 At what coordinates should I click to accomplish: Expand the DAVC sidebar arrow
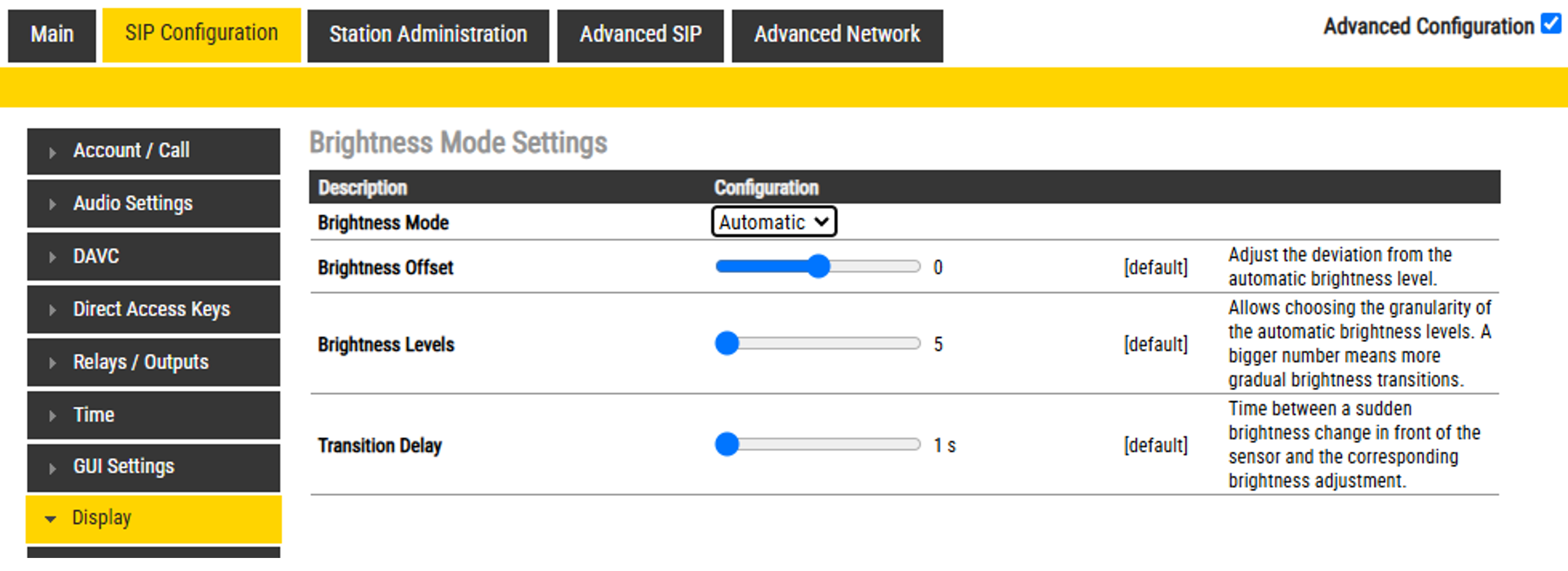[52, 257]
